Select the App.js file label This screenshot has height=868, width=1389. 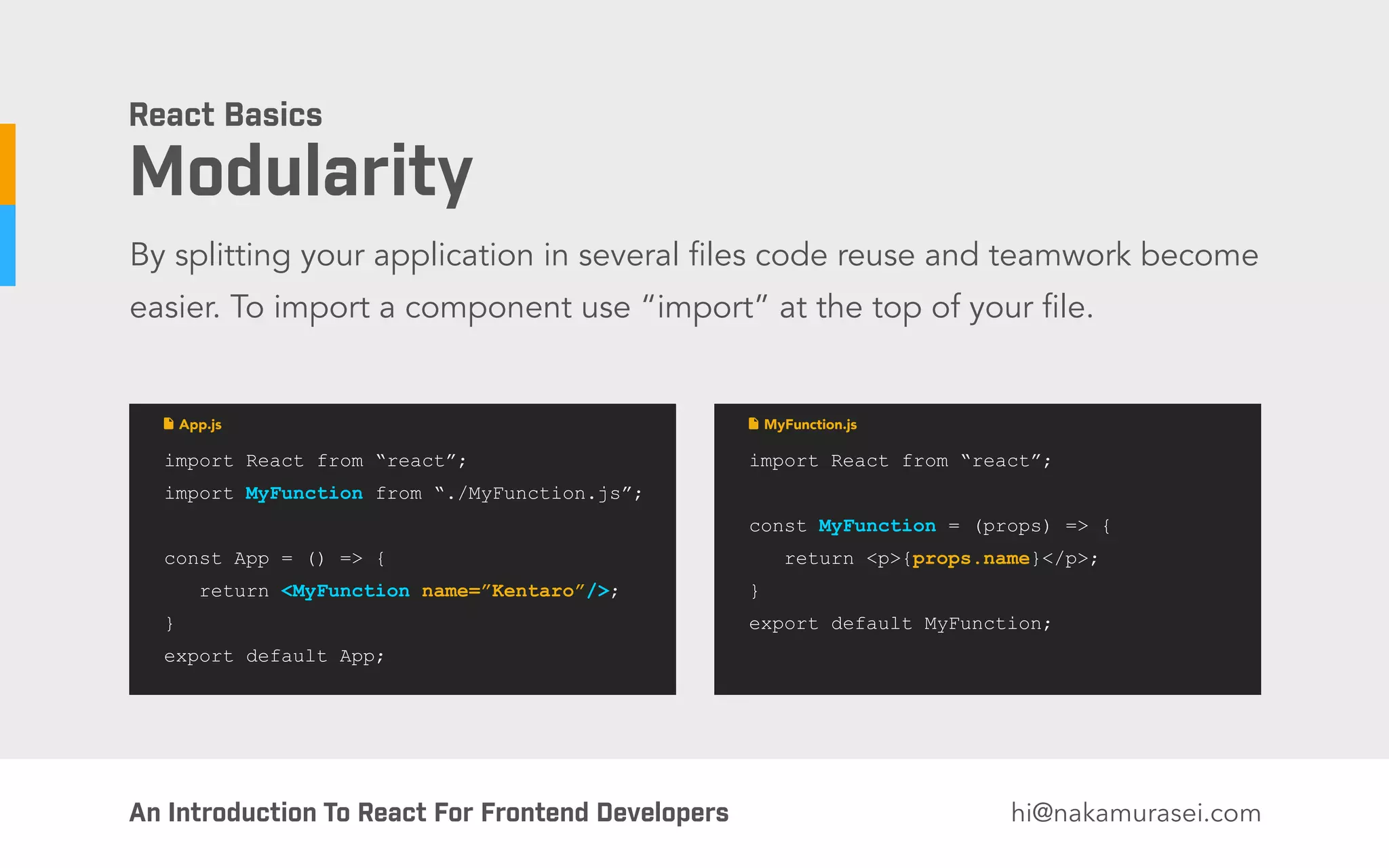[x=200, y=425]
